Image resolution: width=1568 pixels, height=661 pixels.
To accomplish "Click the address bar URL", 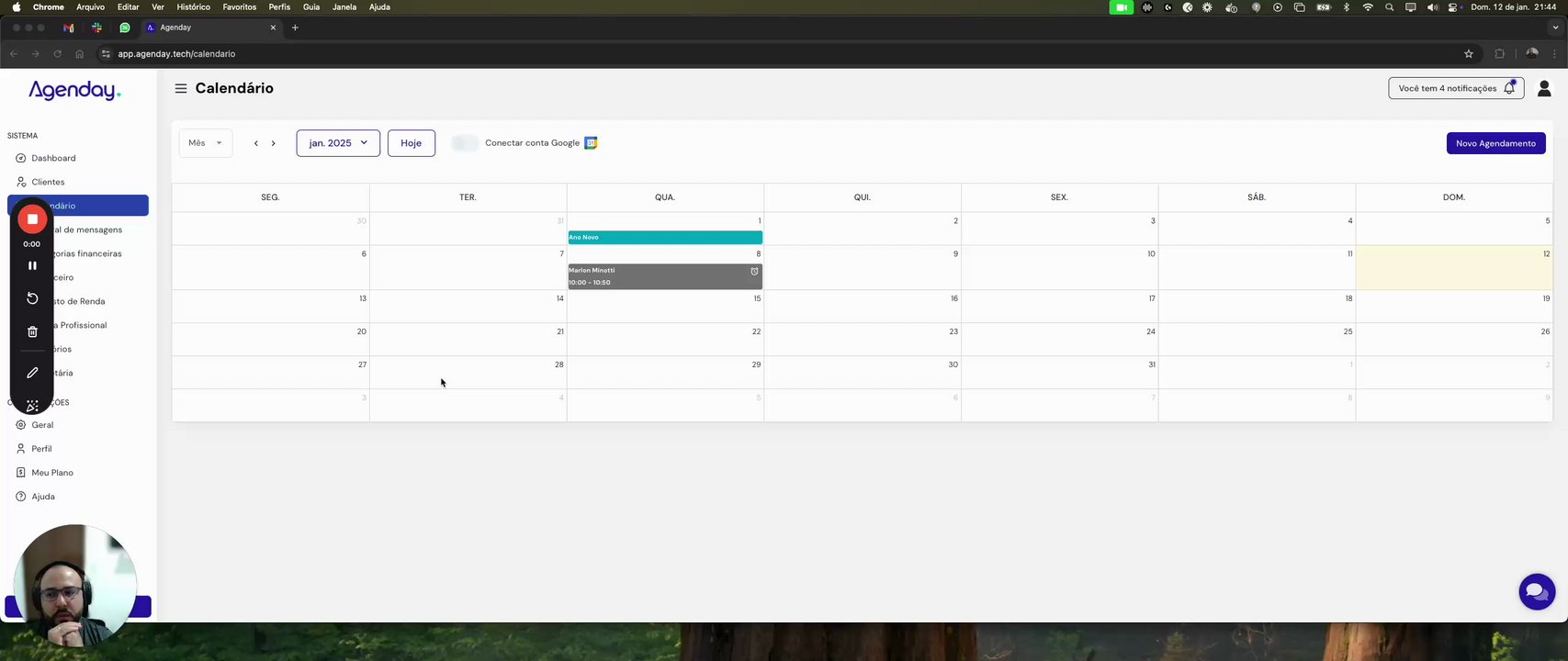I will coord(176,54).
